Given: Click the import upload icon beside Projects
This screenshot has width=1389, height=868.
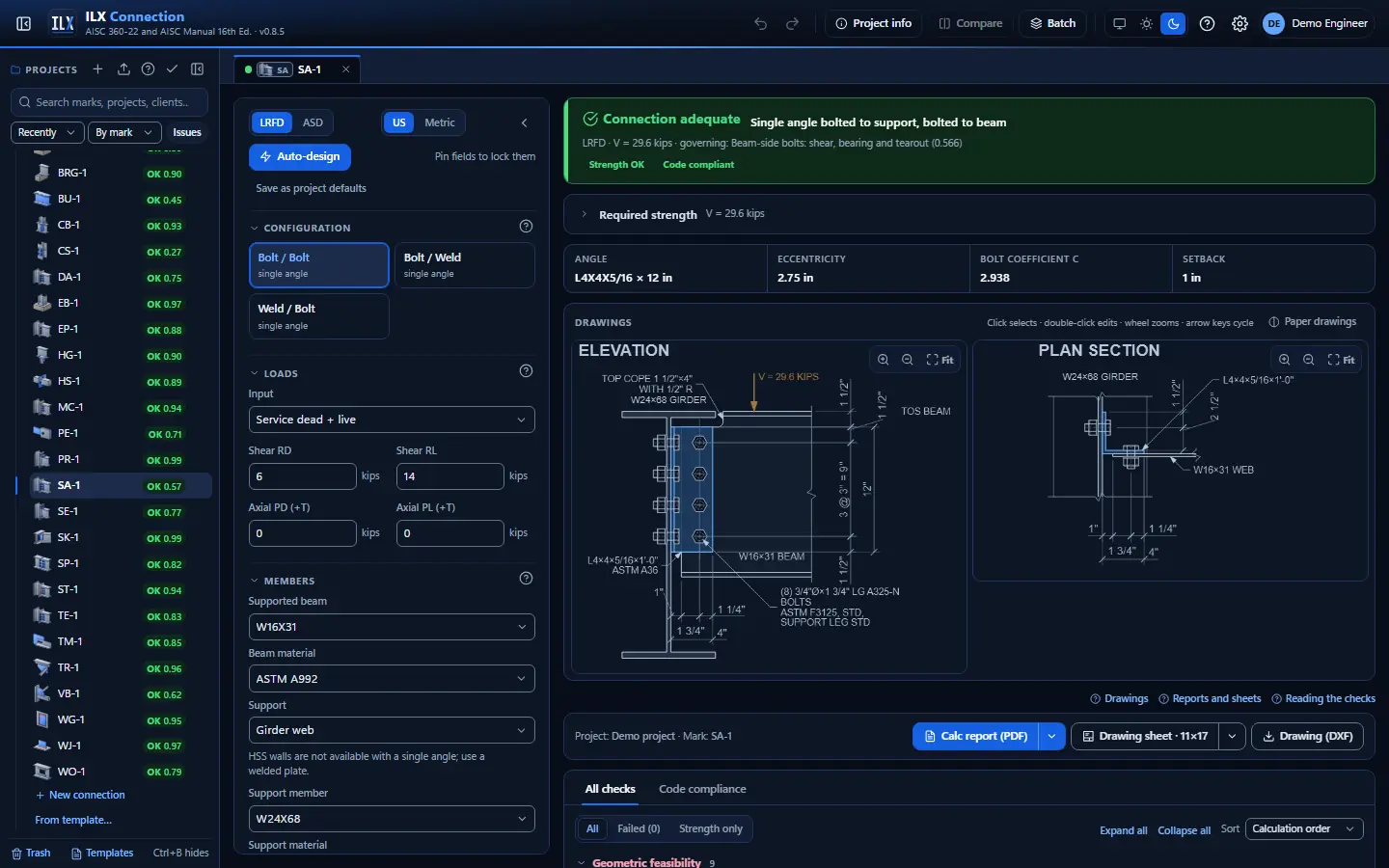Looking at the screenshot, I should tap(123, 69).
